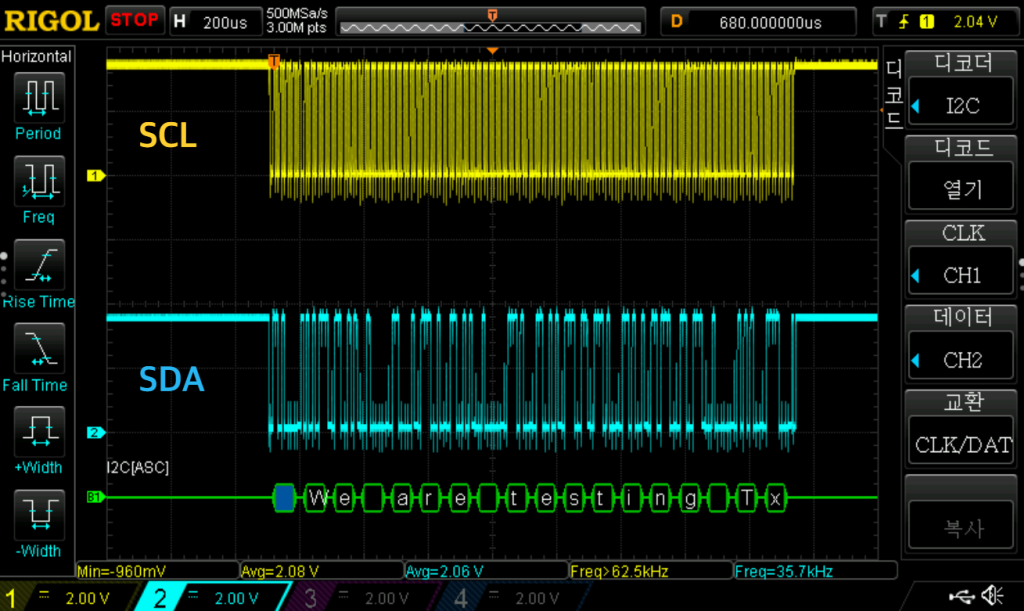Select the Freq measurement icon

pos(38,182)
